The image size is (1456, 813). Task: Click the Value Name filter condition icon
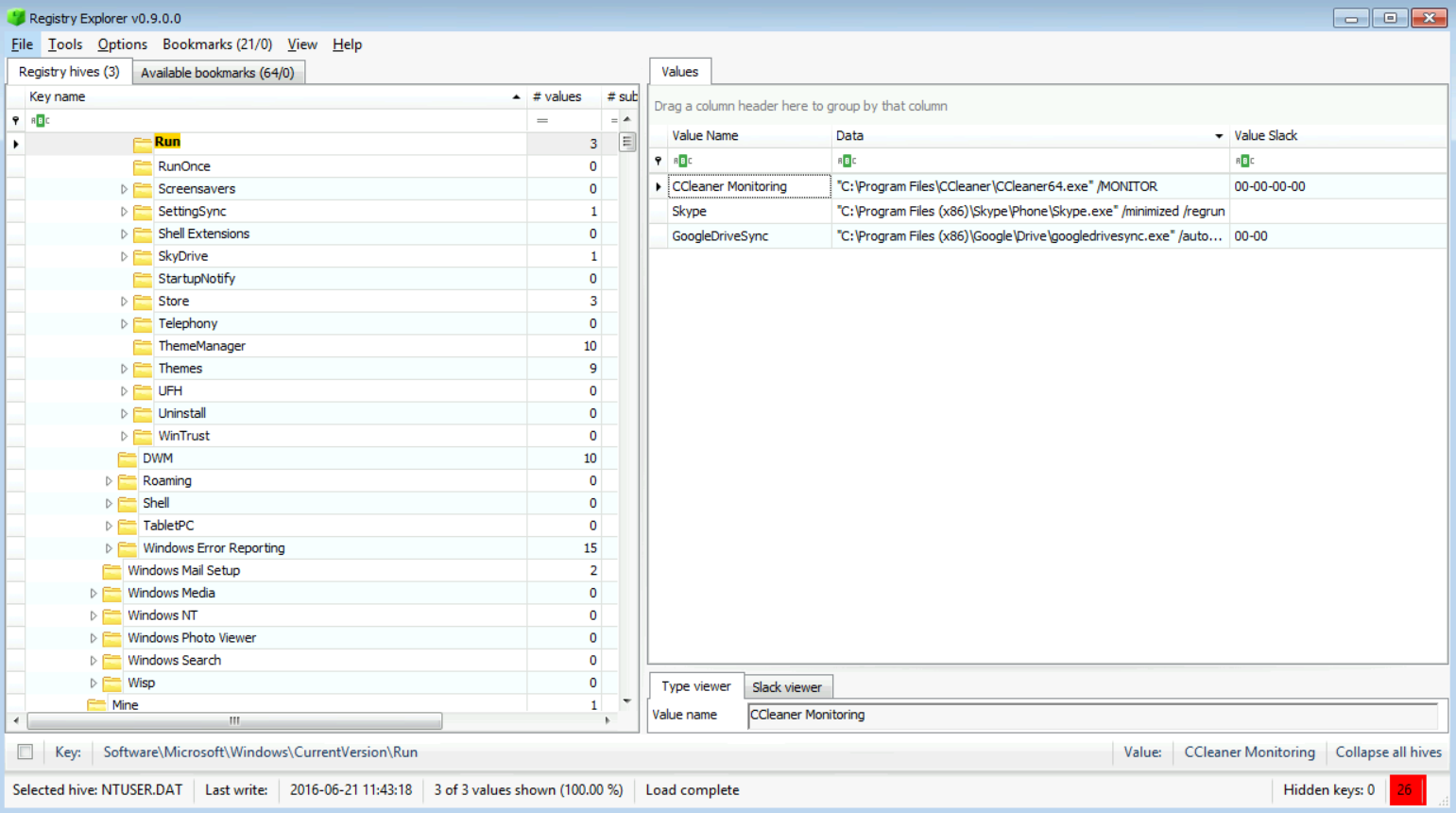(682, 161)
